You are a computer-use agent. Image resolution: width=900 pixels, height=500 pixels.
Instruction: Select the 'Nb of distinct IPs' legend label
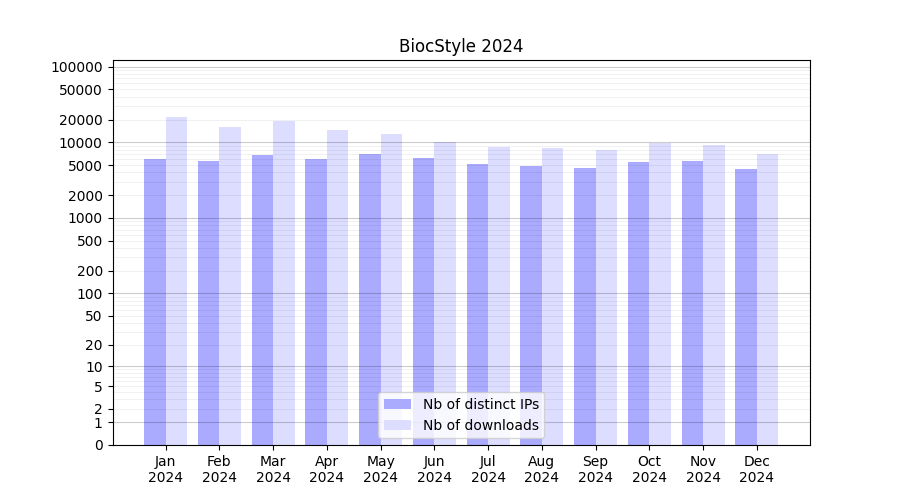(480, 404)
